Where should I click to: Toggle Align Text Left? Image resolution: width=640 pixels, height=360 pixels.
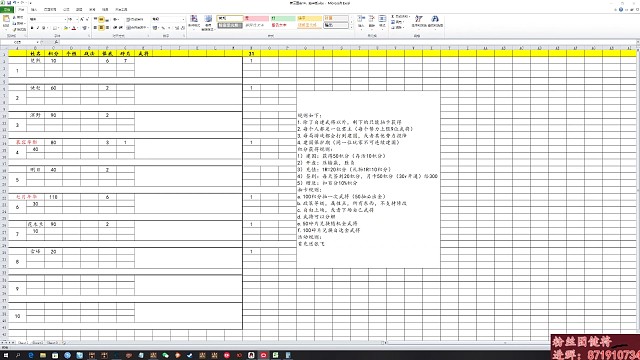pos(95,28)
